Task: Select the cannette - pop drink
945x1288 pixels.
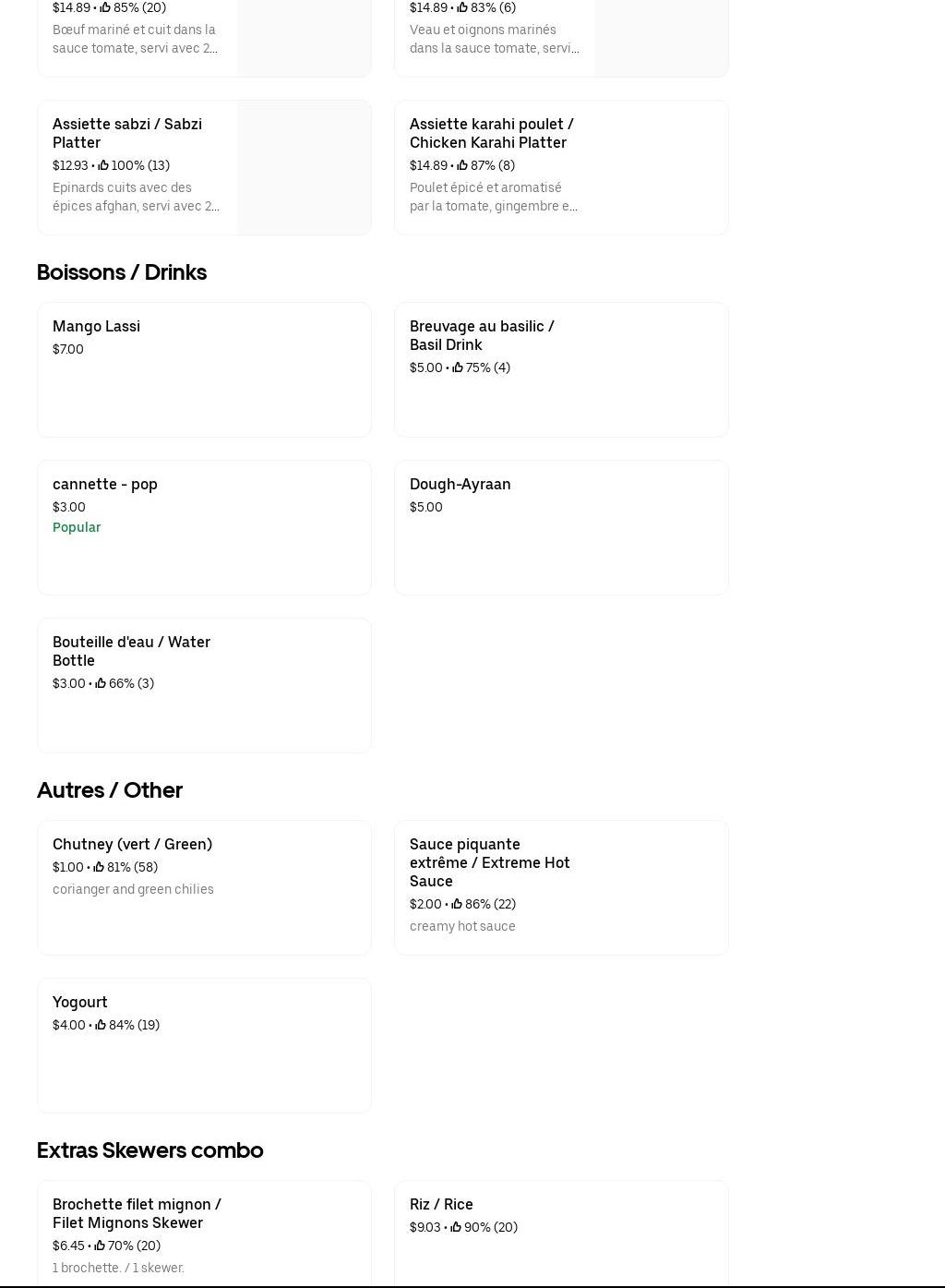Action: [105, 485]
